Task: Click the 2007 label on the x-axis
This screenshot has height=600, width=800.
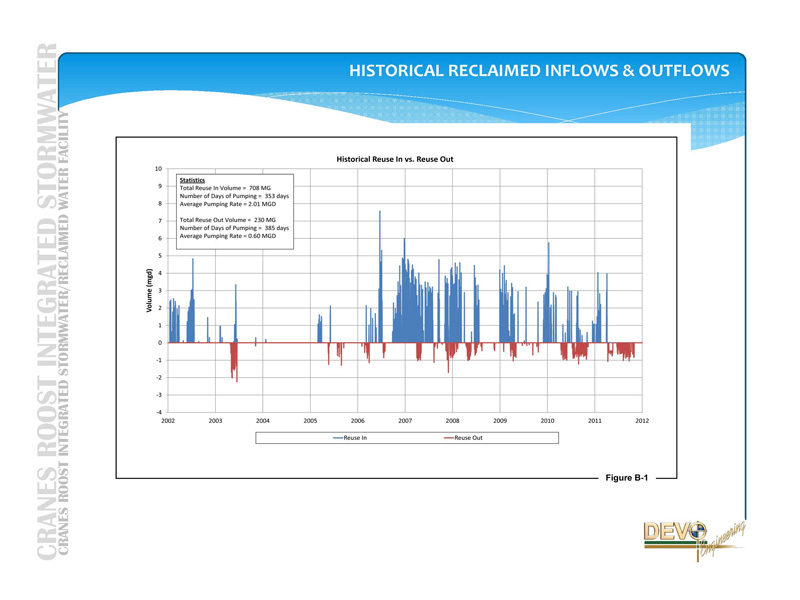Action: 405,421
